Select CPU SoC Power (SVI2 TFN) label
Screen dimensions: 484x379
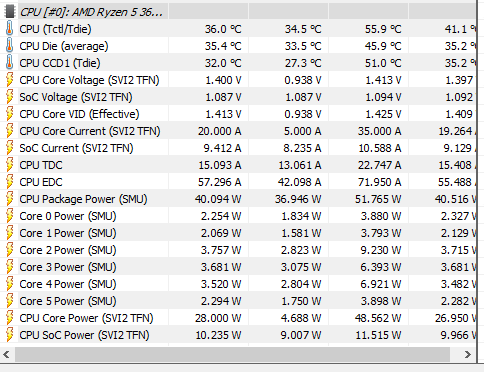click(84, 335)
